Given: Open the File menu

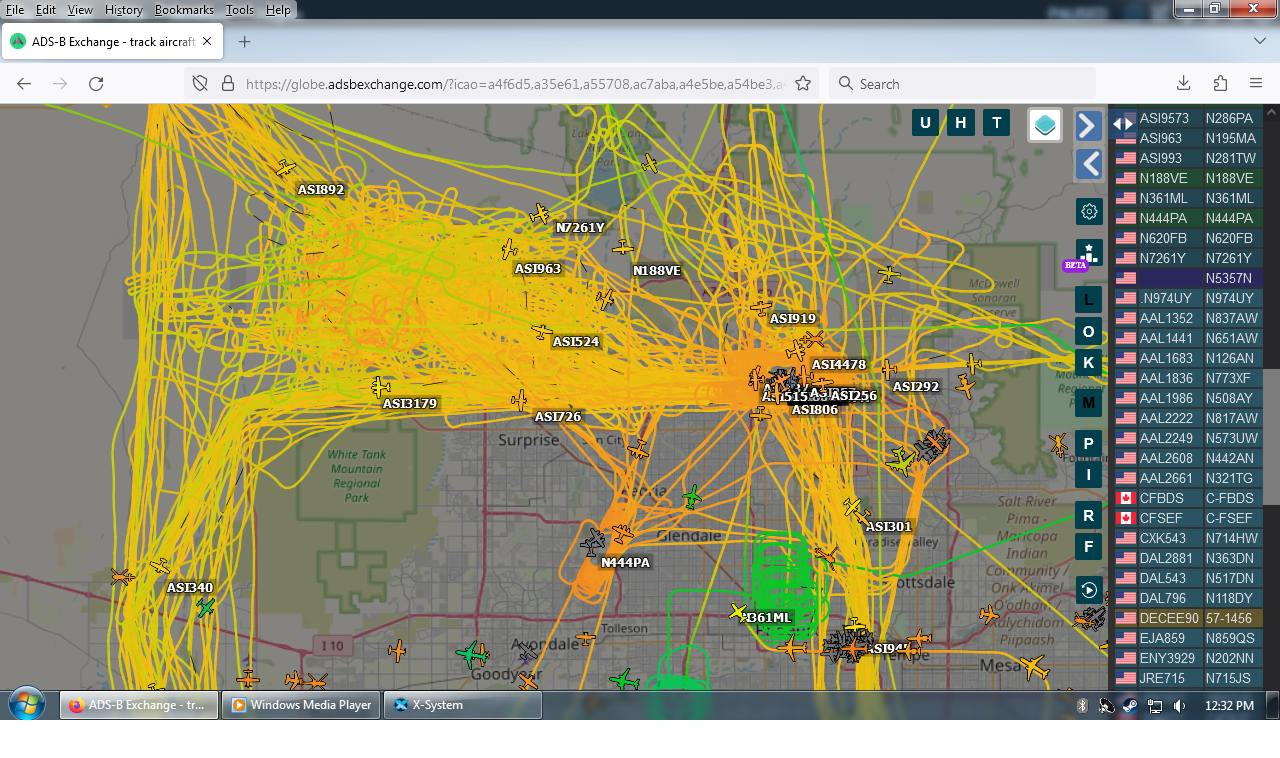Looking at the screenshot, I should (15, 10).
